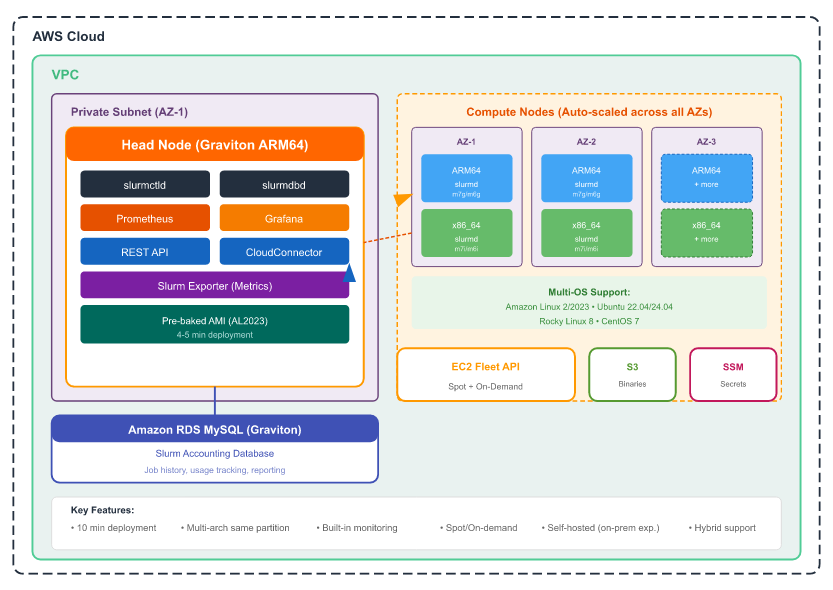Click the Multi-OS Support heading
833x590 pixels.
click(x=589, y=292)
